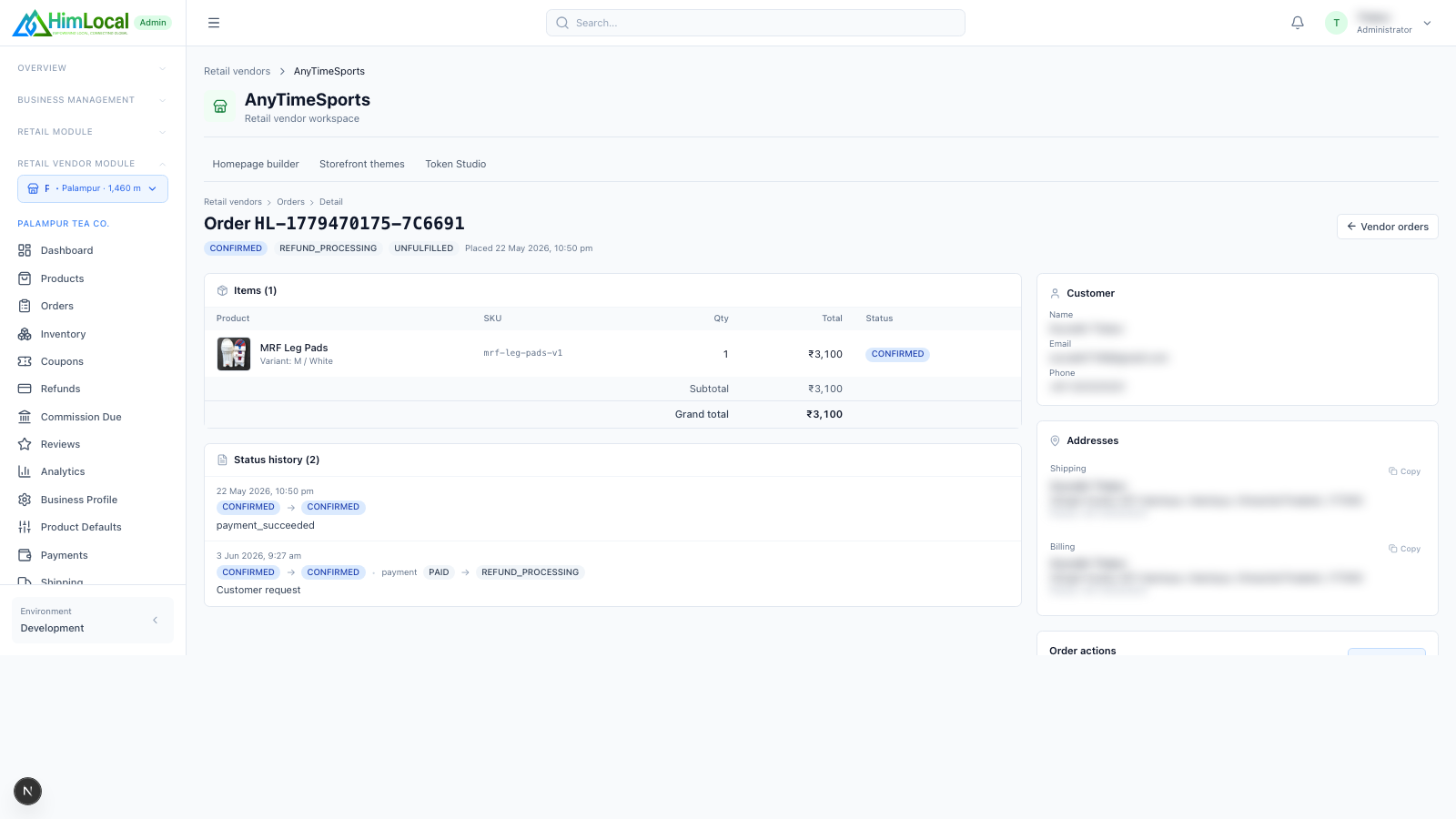Click the PAID payment badge

tap(439, 572)
